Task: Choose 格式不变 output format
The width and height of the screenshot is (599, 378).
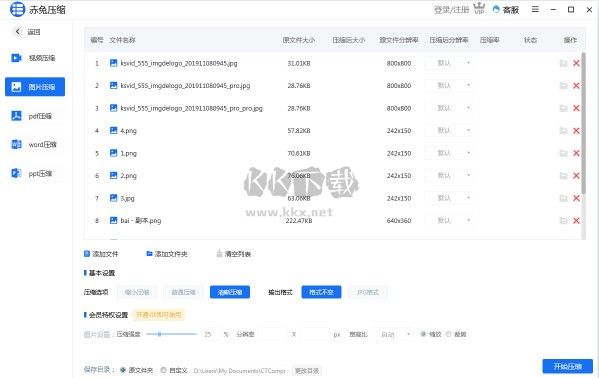Action: point(321,292)
